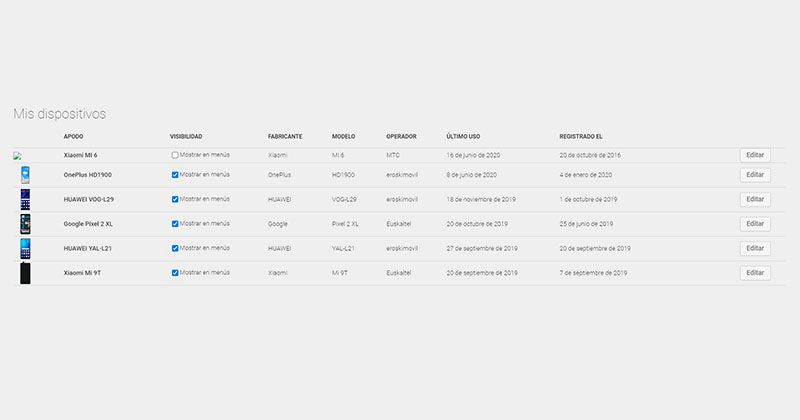
Task: Click the ÚLTIMO USO column header
Action: (x=463, y=137)
